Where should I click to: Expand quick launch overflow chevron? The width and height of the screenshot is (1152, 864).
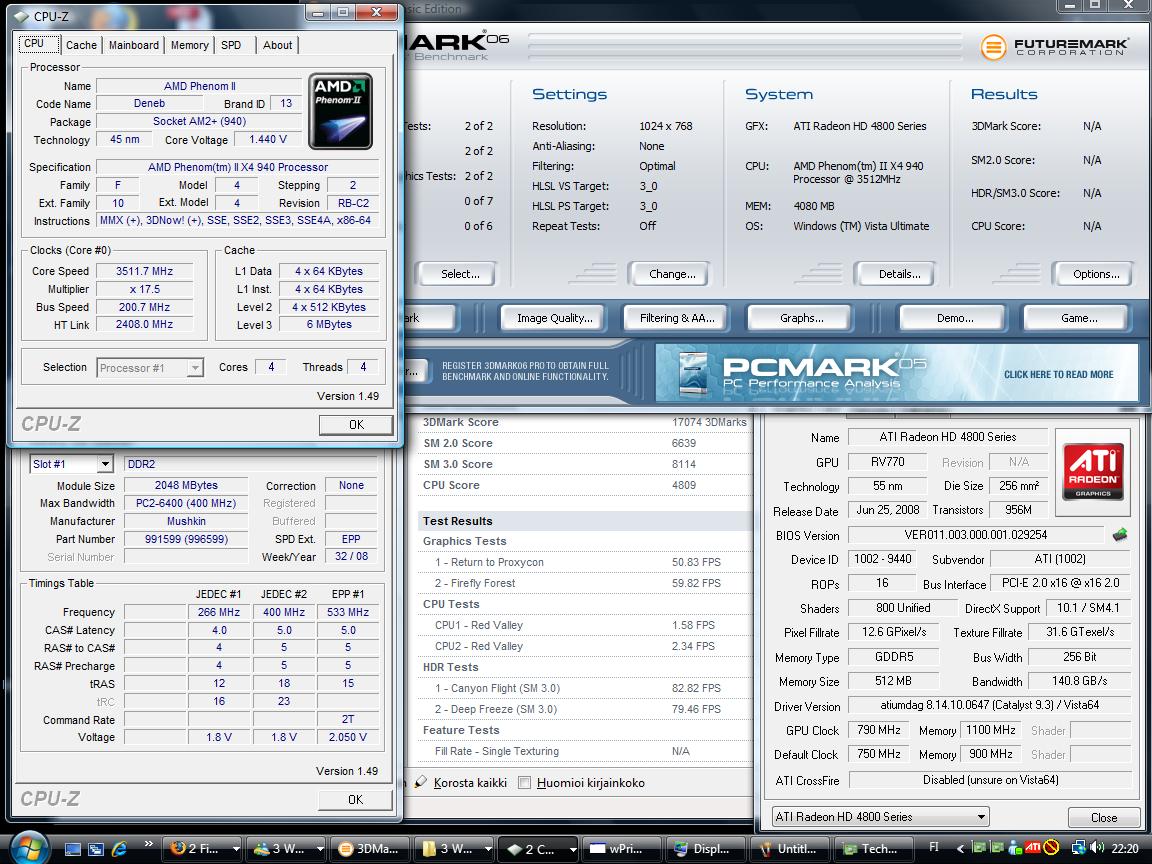click(148, 843)
